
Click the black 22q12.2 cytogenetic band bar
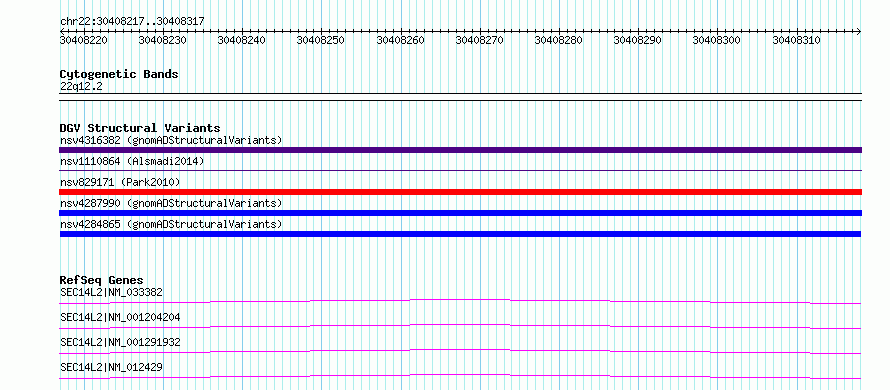coord(460,97)
